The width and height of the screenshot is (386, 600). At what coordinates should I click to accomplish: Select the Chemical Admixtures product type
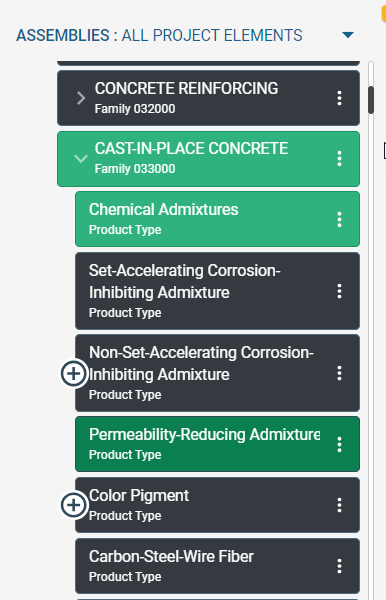(x=217, y=219)
